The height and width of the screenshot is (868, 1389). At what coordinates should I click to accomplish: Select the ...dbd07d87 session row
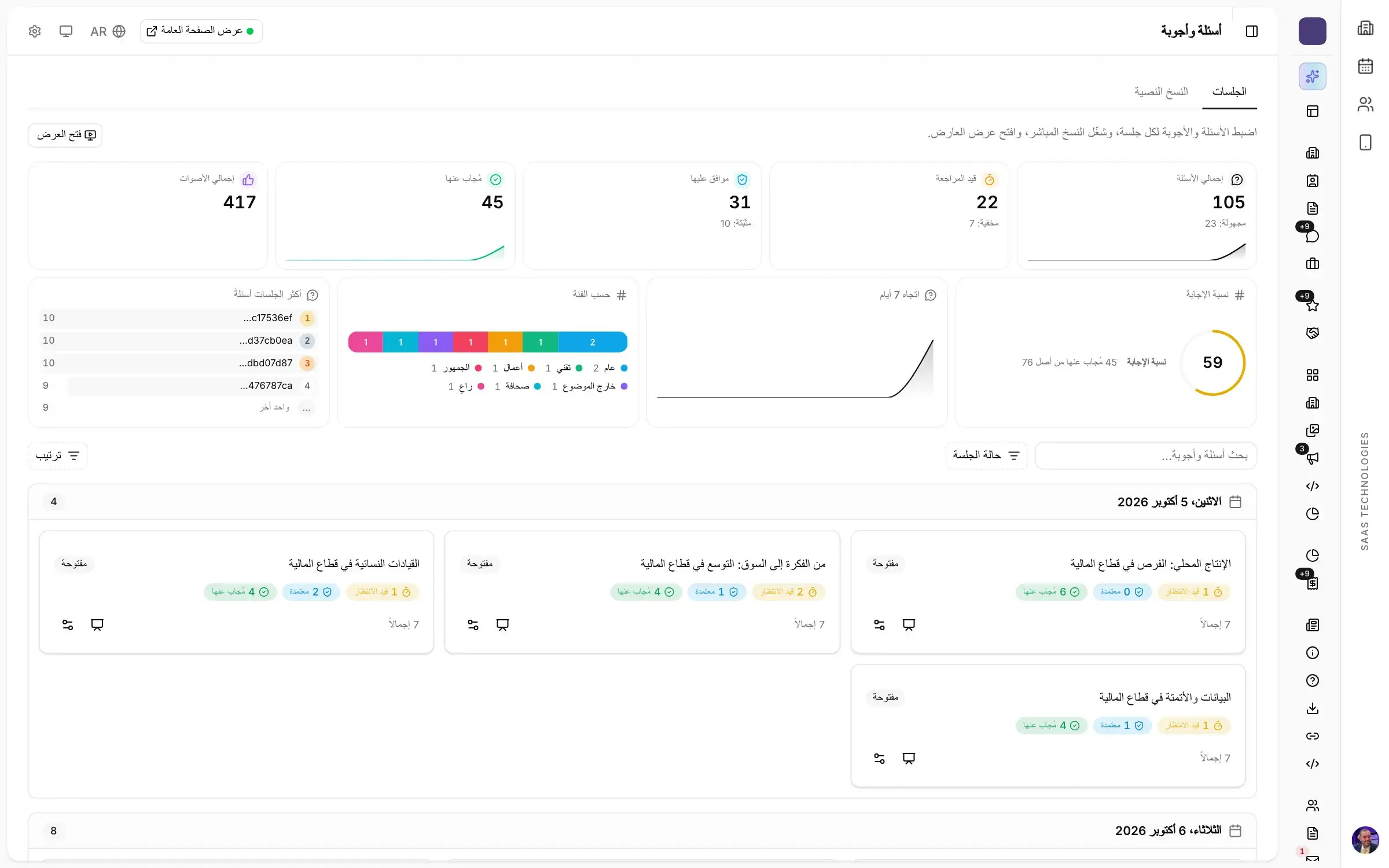[178, 363]
